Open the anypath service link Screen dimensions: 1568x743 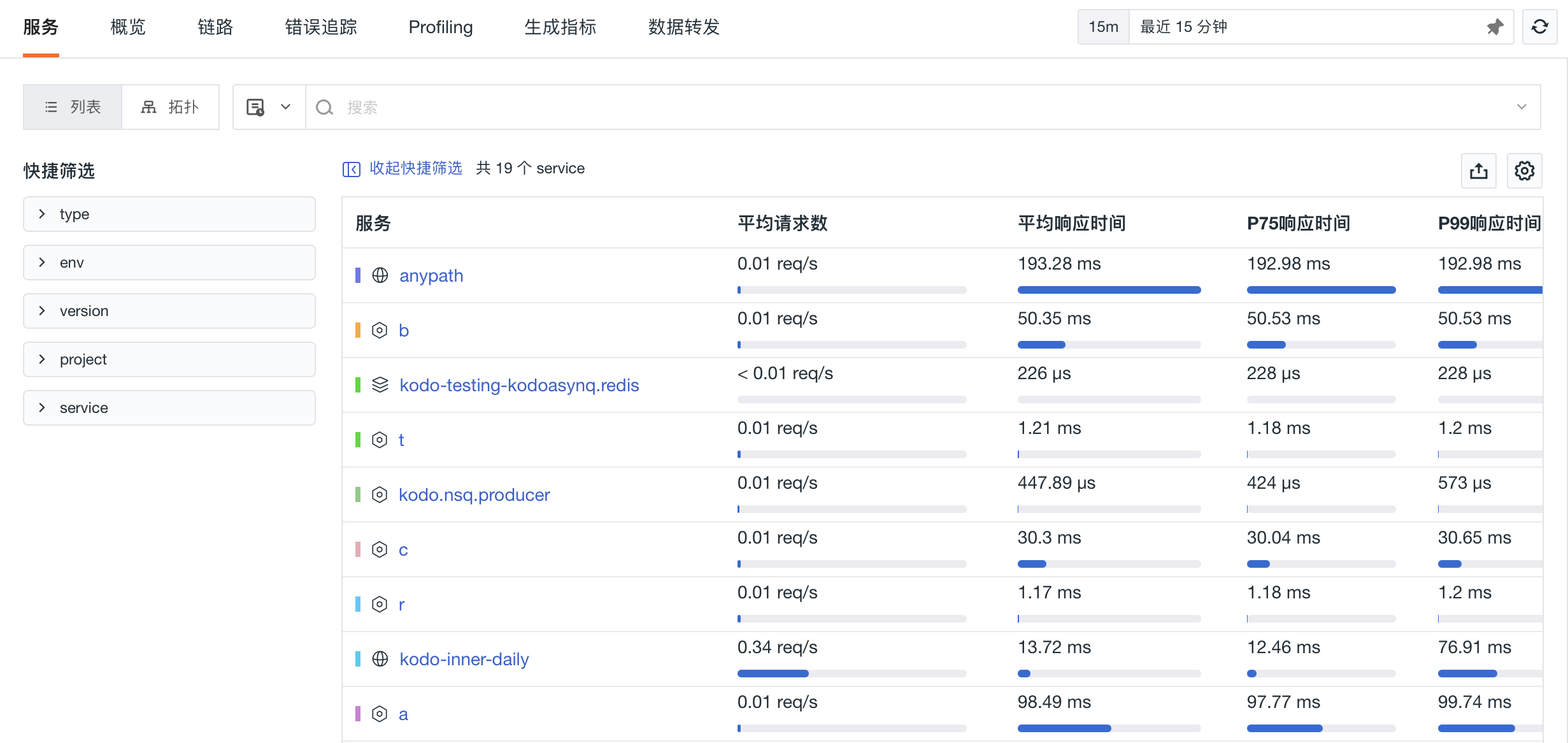[431, 275]
